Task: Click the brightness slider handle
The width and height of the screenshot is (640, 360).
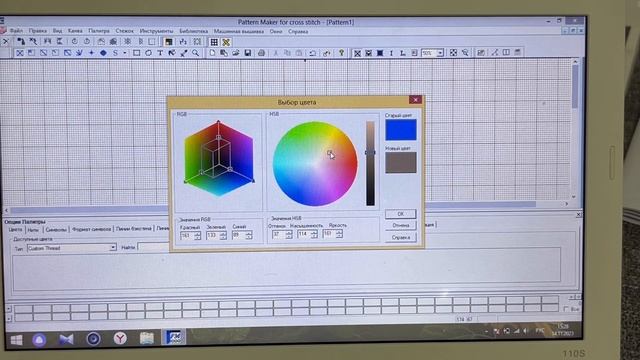Action: pyautogui.click(x=370, y=153)
